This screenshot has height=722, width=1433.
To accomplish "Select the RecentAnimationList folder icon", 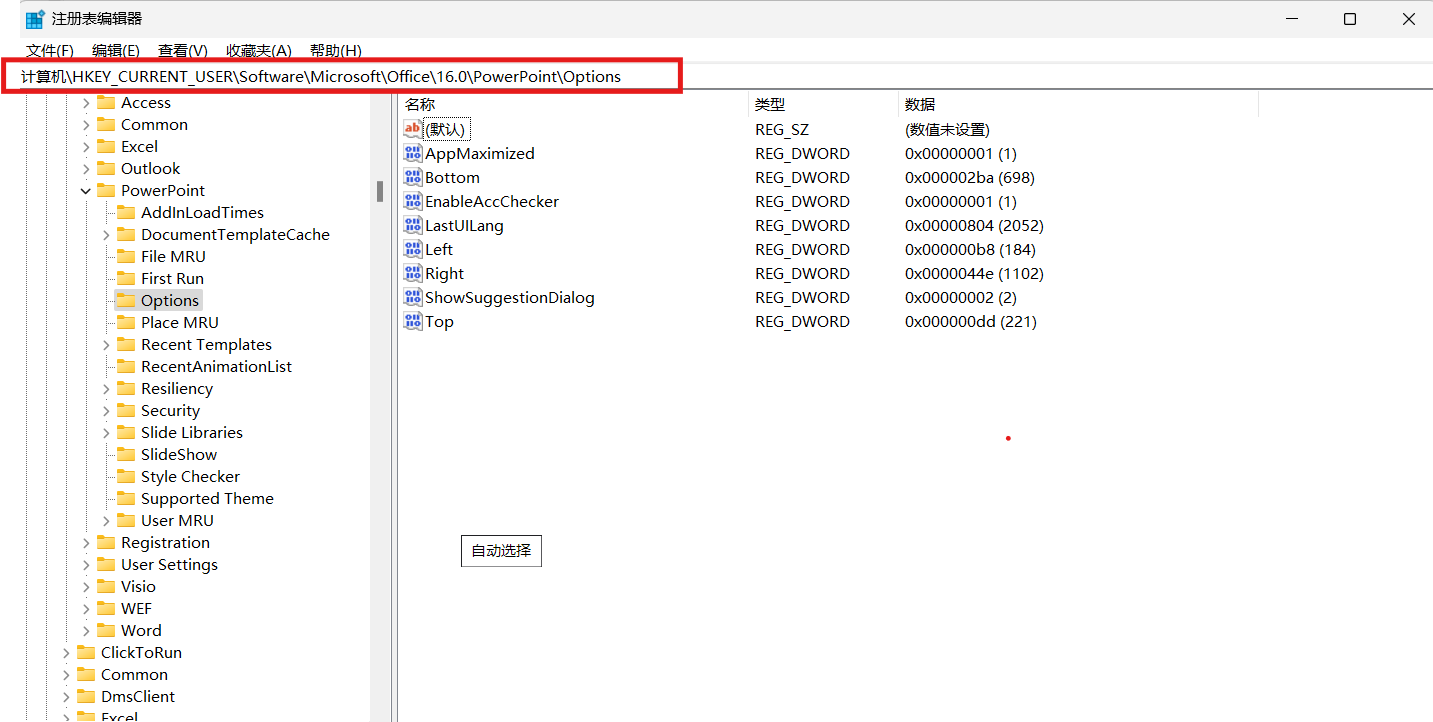I will tap(126, 366).
